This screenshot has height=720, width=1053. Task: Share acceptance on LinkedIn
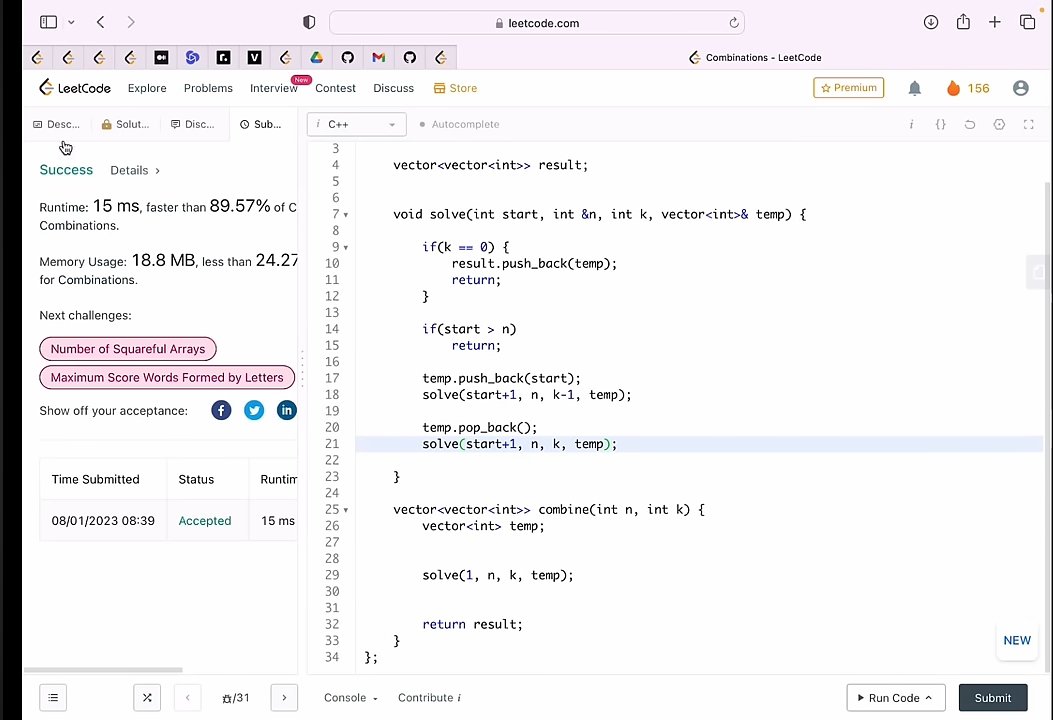pos(287,410)
